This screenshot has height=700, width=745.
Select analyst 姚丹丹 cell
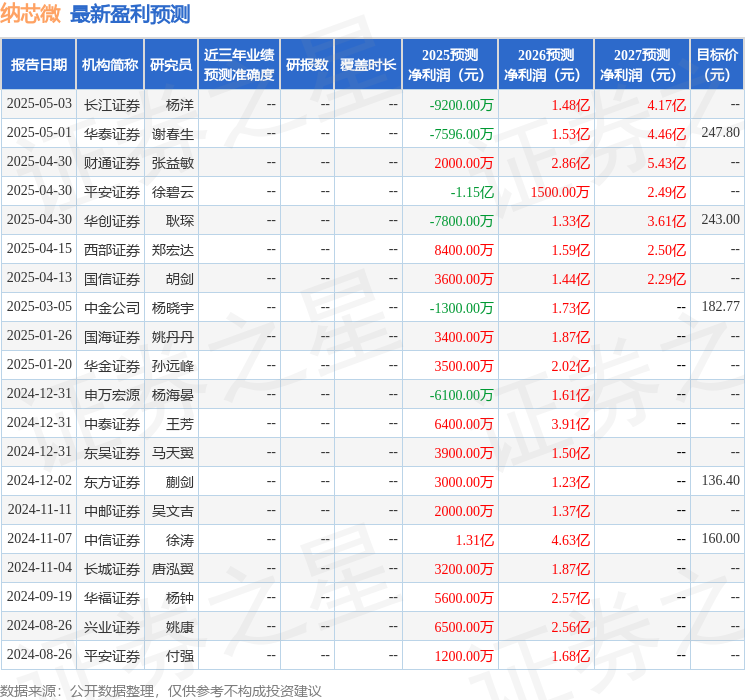pyautogui.click(x=173, y=337)
